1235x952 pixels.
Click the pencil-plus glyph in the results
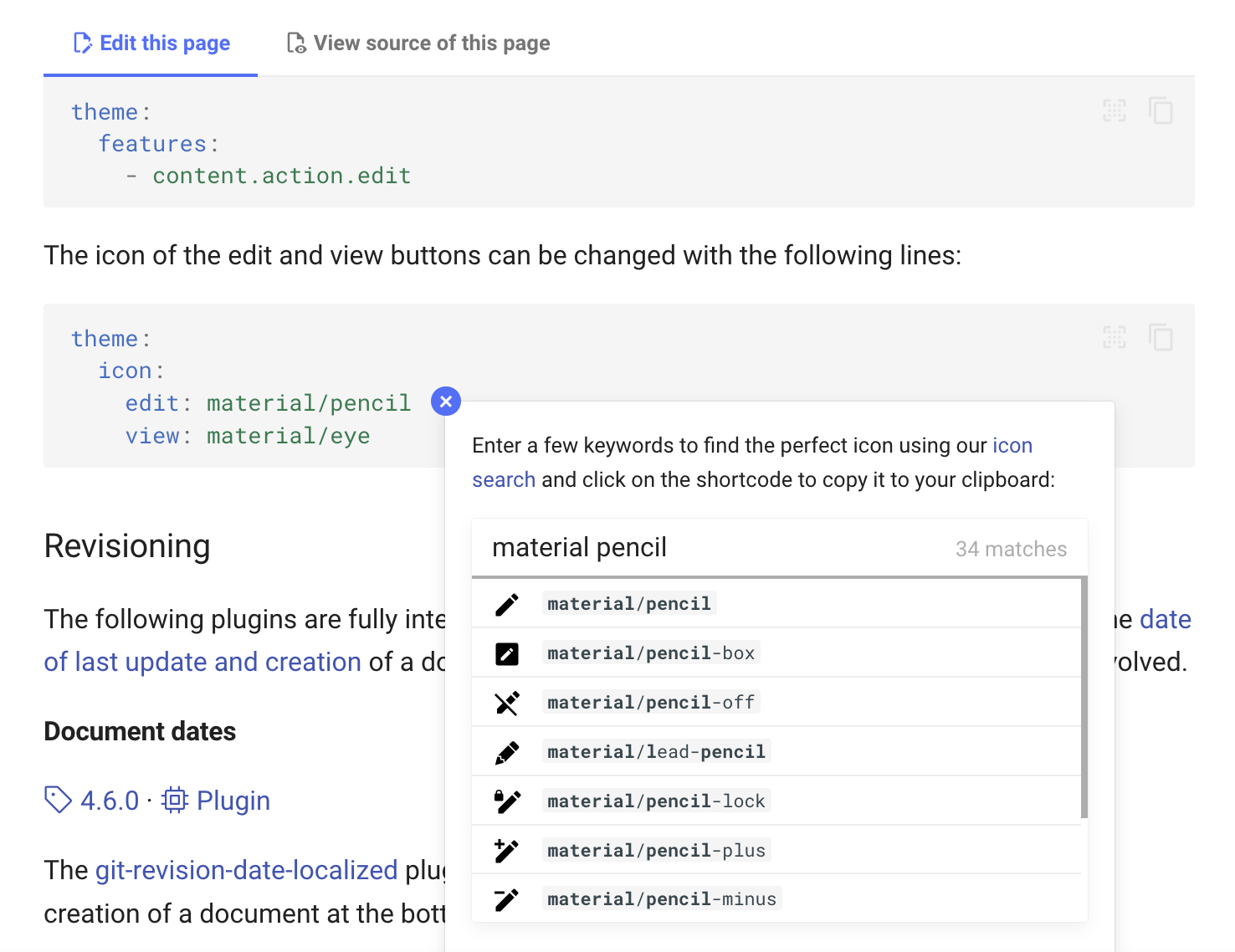506,850
